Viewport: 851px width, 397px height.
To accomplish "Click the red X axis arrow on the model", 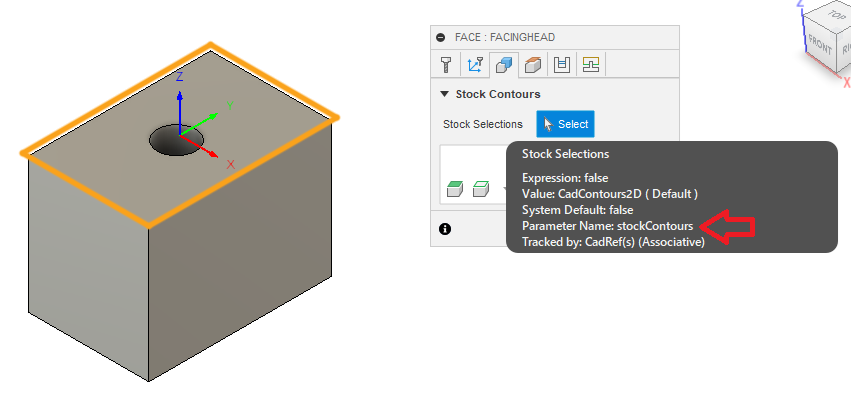I will tap(199, 146).
